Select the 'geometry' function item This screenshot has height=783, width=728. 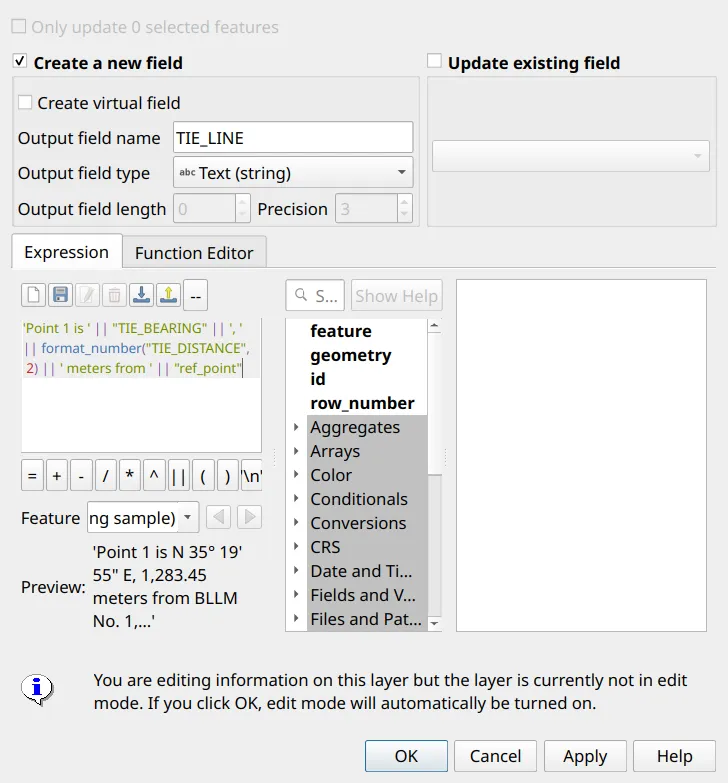(351, 355)
